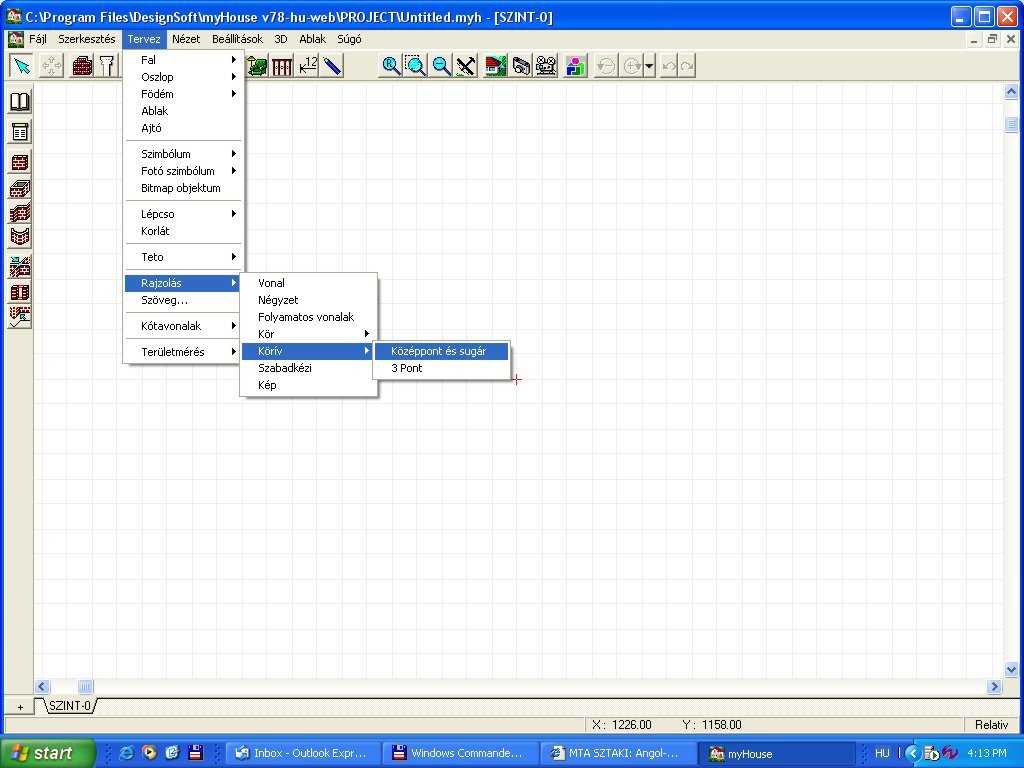
Task: Select Négyzet drawing option
Action: tap(309, 300)
